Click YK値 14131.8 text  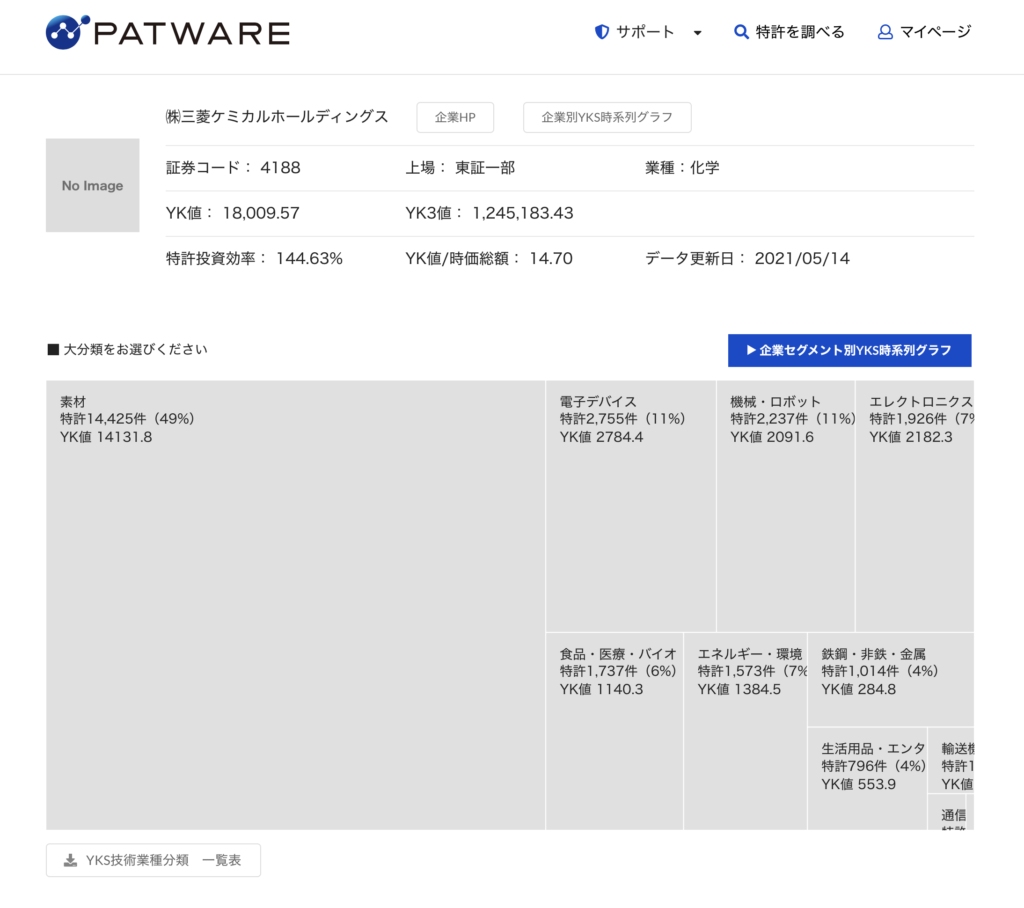(x=106, y=437)
